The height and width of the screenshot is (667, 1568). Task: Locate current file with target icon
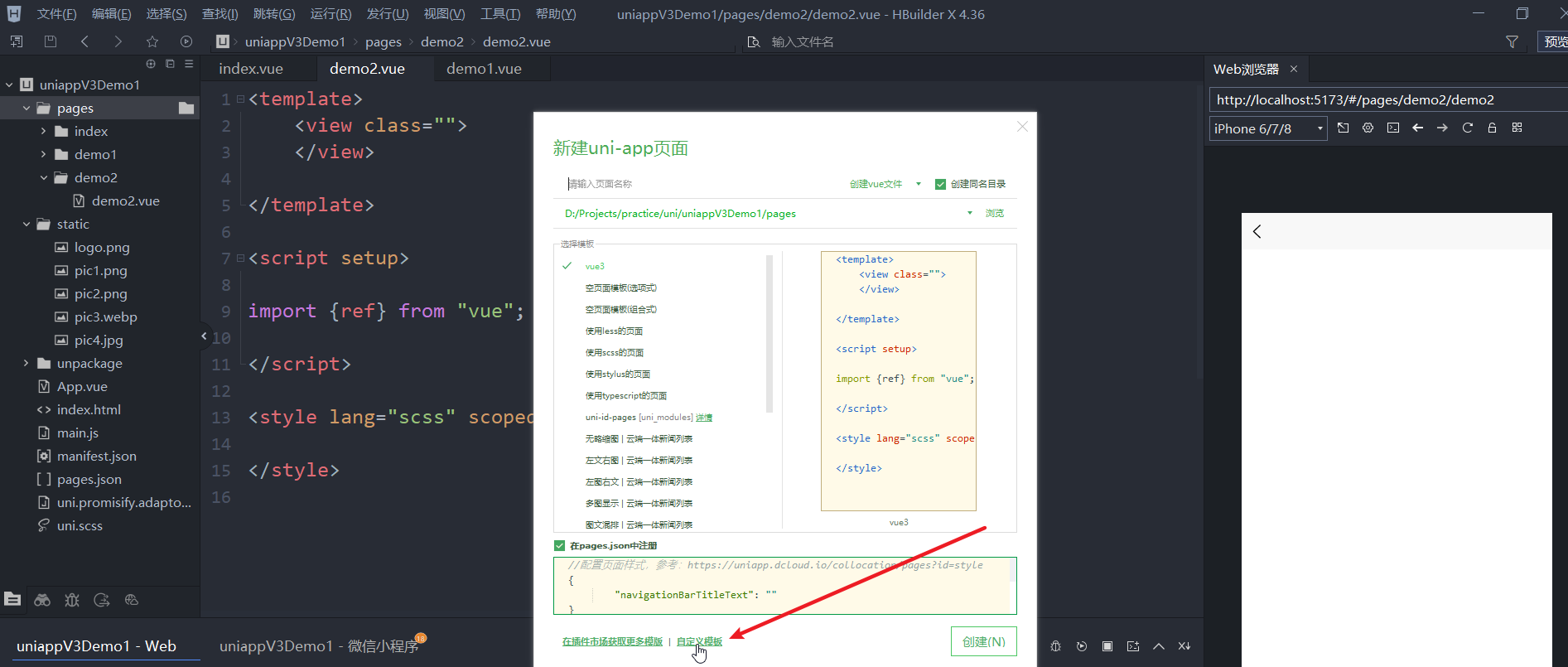click(x=151, y=64)
